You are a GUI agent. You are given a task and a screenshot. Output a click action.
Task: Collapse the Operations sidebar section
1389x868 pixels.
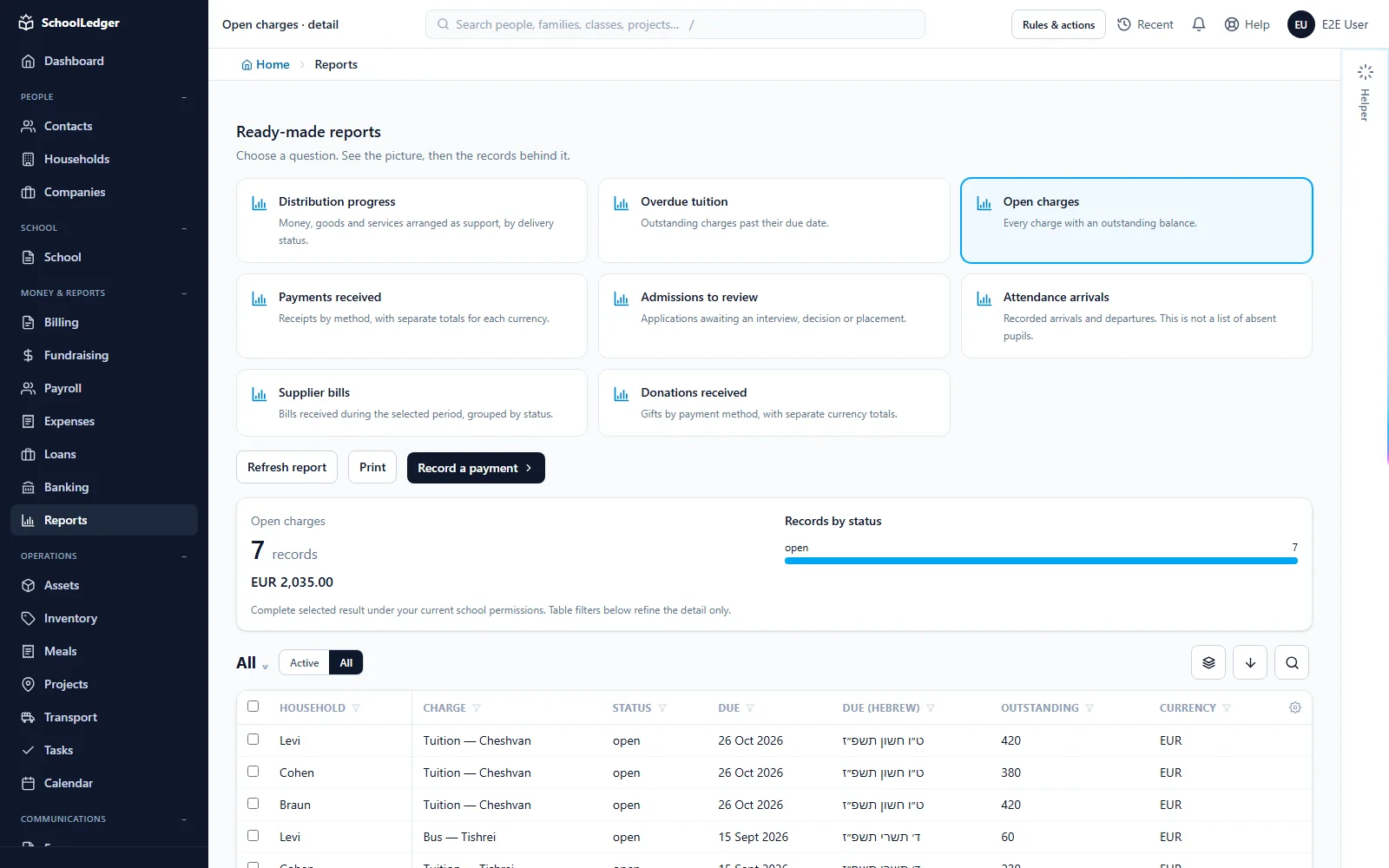[184, 556]
